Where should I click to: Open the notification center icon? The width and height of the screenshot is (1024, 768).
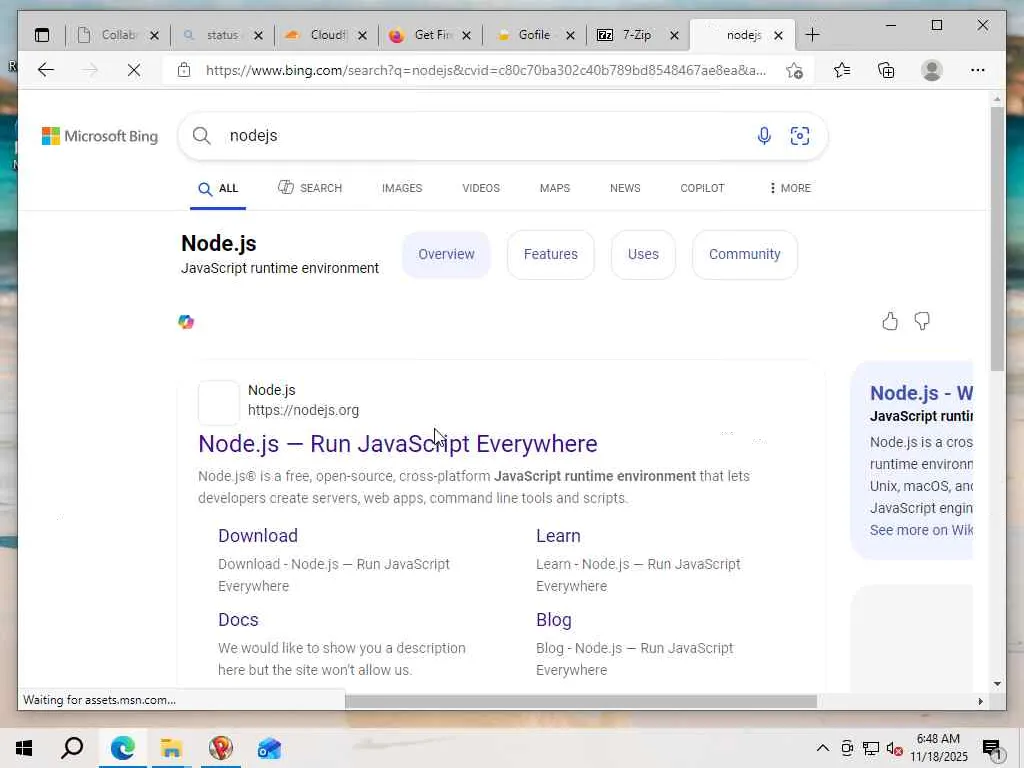coord(993,750)
